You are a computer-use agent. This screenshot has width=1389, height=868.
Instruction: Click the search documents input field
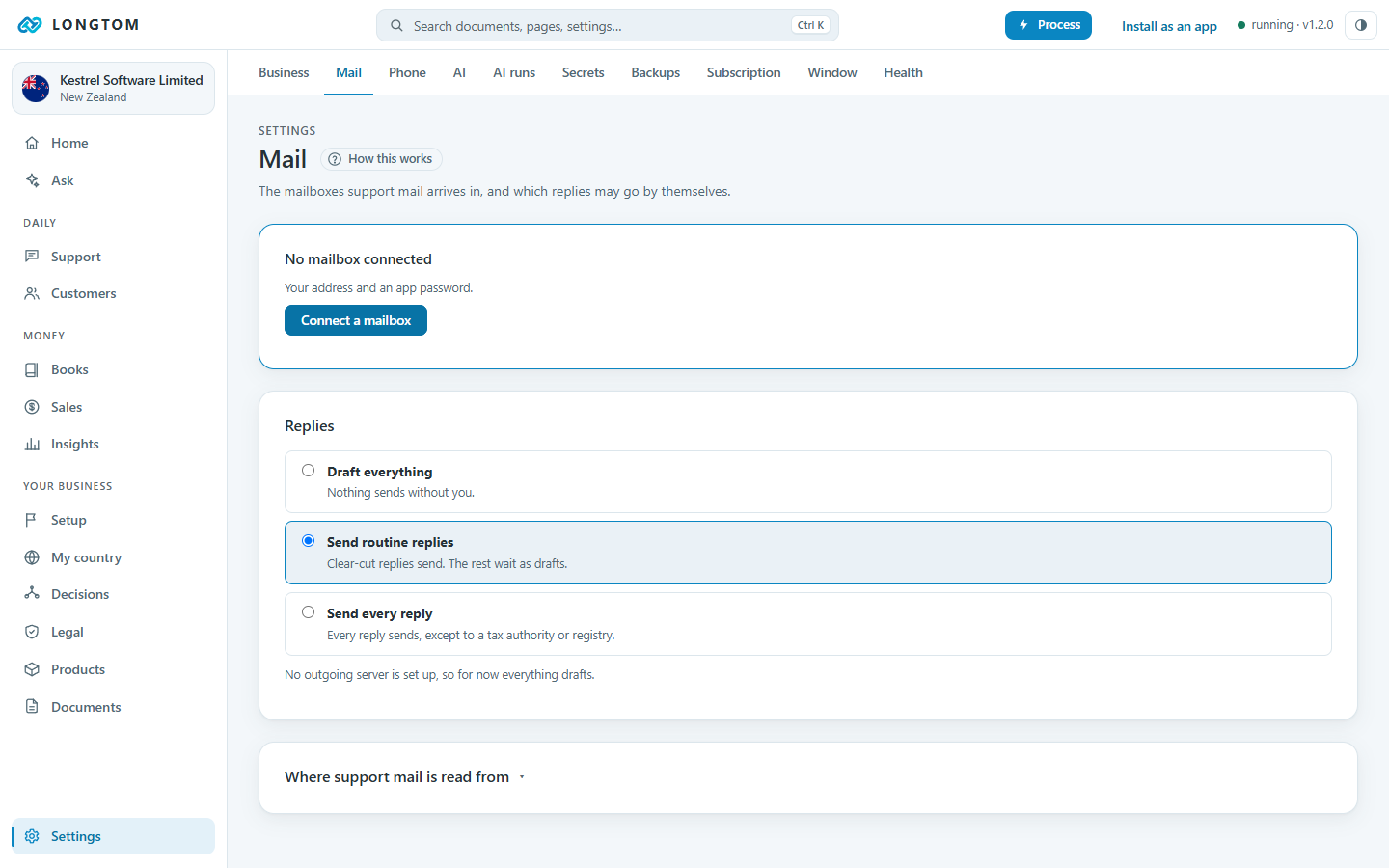tap(608, 26)
